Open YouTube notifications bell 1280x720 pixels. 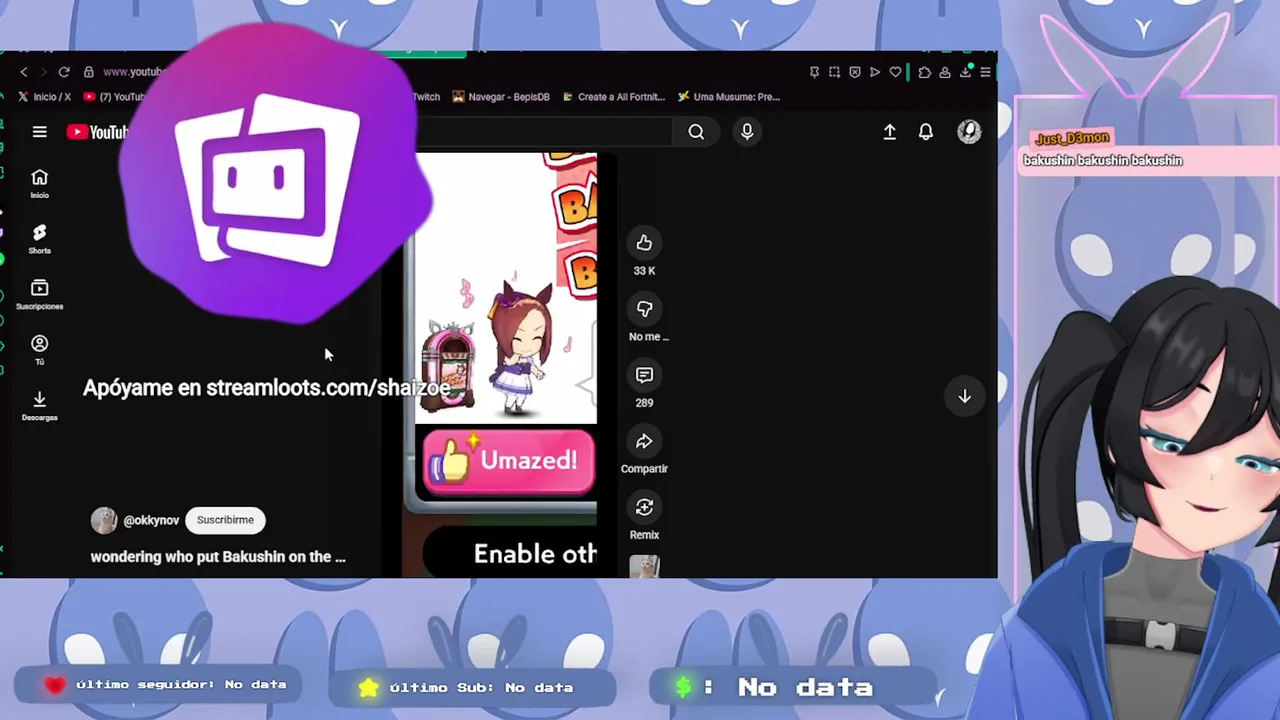coord(926,132)
